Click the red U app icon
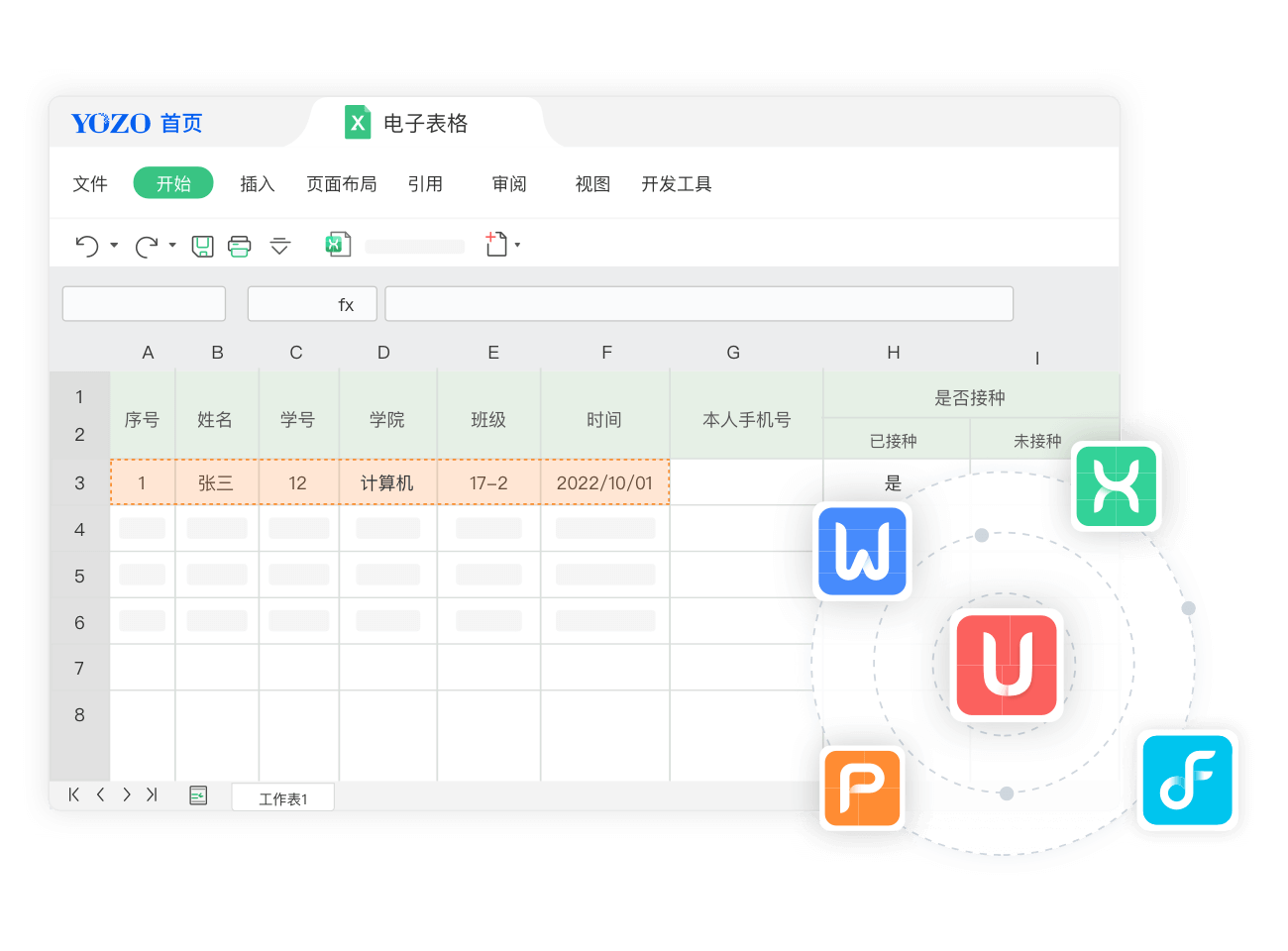The width and height of the screenshot is (1288, 951). pos(1007,665)
